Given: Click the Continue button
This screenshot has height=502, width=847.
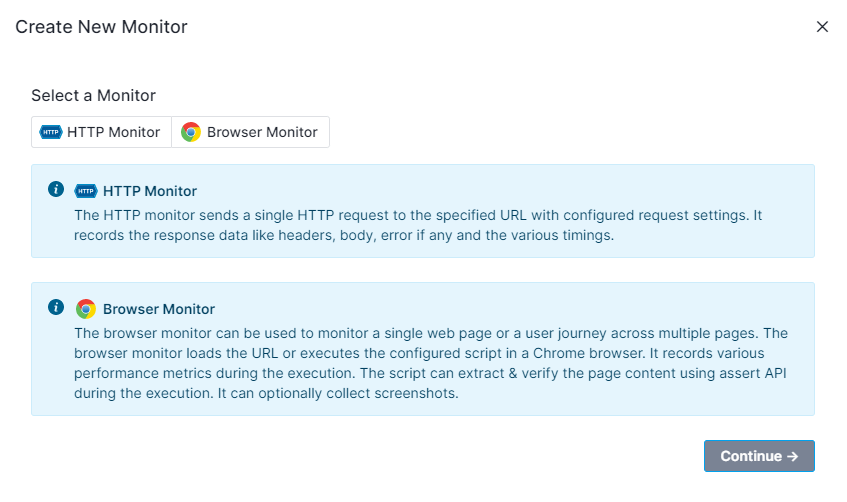Looking at the screenshot, I should coord(759,456).
